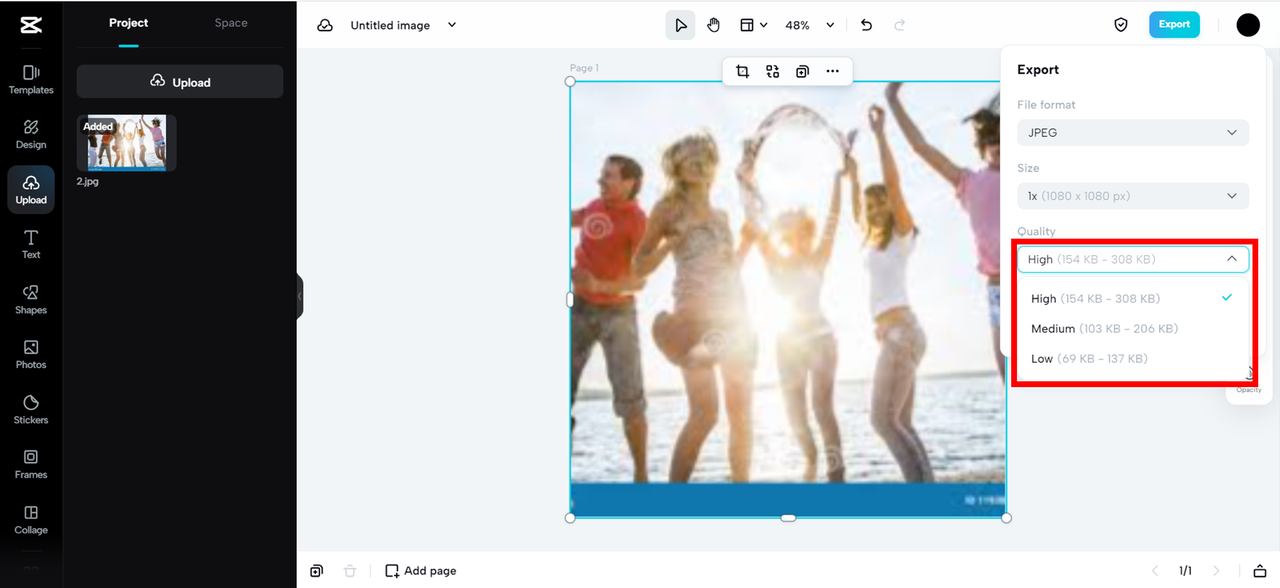Image resolution: width=1280 pixels, height=588 pixels.
Task: Click the Export button
Action: tap(1174, 24)
